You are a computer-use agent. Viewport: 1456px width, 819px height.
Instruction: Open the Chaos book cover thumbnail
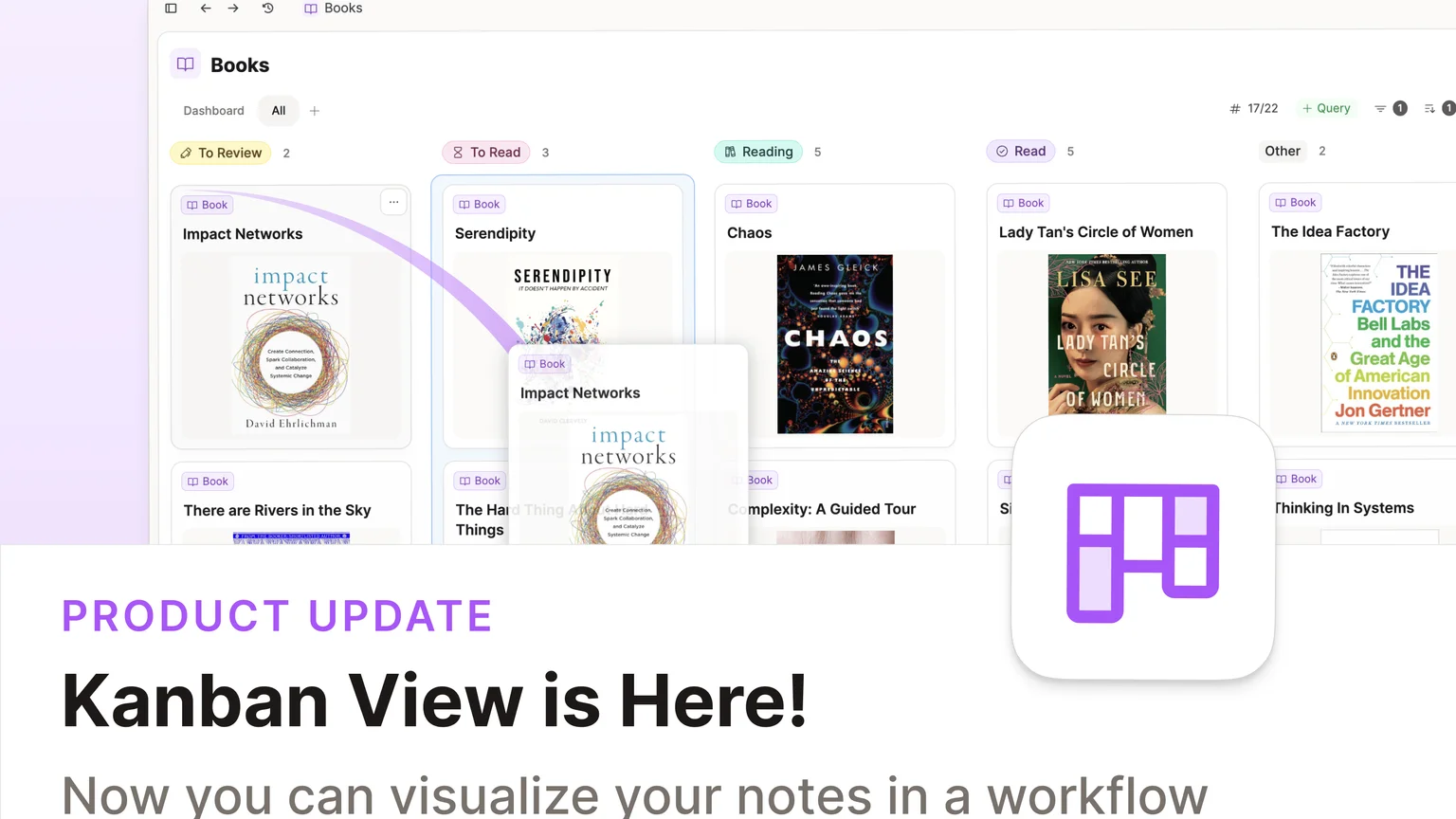(834, 343)
